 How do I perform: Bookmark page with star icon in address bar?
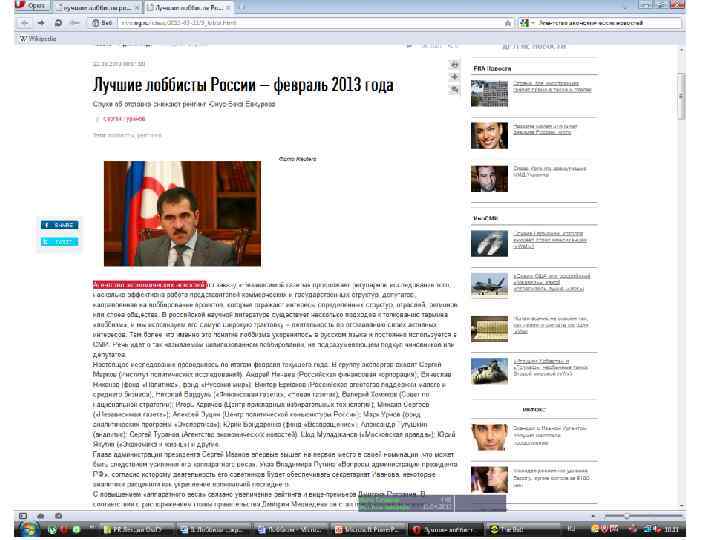coord(507,23)
